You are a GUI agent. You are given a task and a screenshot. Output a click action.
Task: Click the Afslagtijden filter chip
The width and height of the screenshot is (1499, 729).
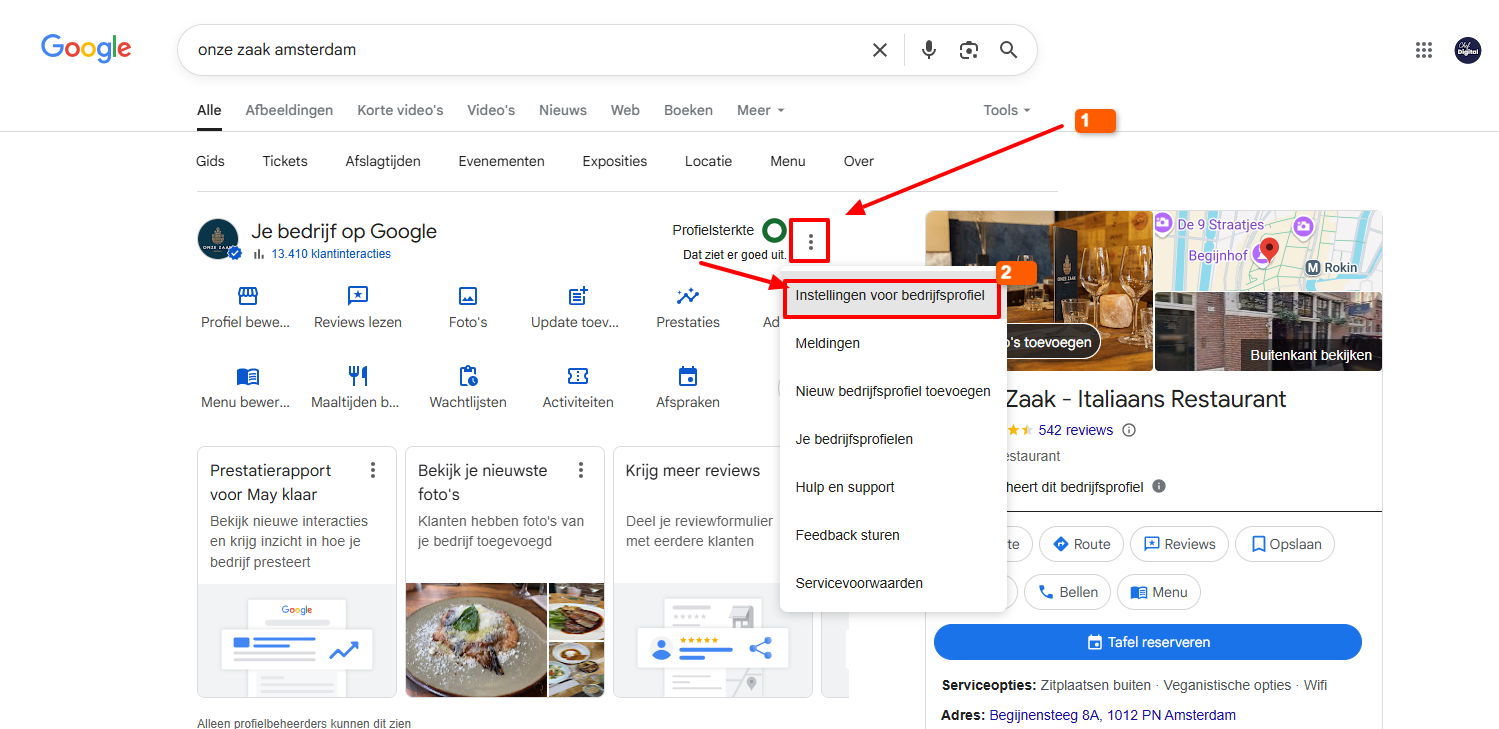pos(383,161)
